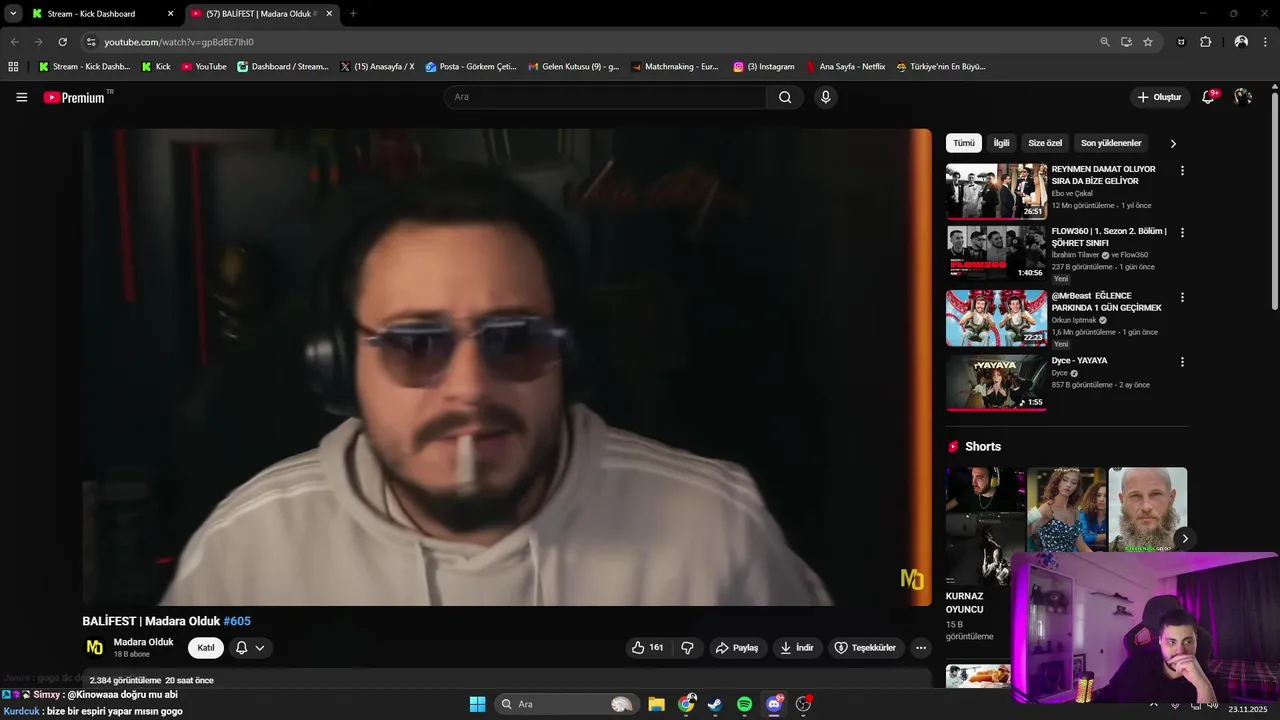Image resolution: width=1280 pixels, height=720 pixels.
Task: Select the Size özel filter chip
Action: pos(1045,143)
